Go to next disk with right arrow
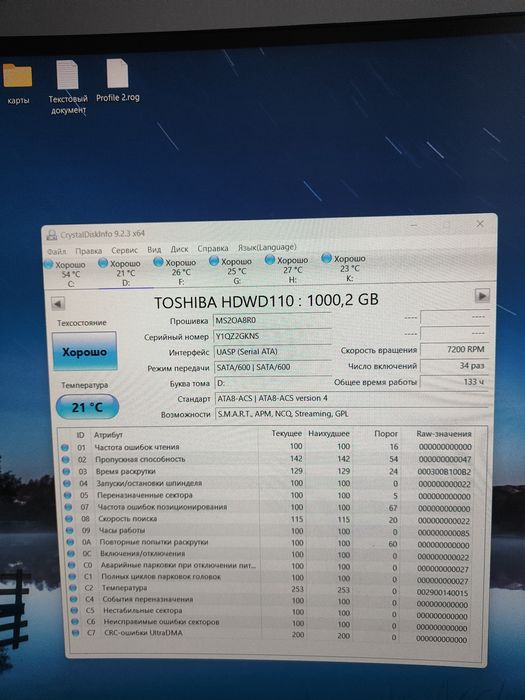 (482, 296)
